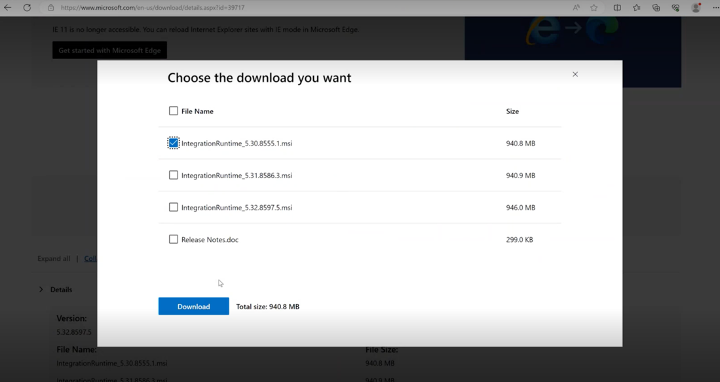The width and height of the screenshot is (720, 382).
Task: Add page to favorites with the star icon
Action: pyautogui.click(x=594, y=8)
